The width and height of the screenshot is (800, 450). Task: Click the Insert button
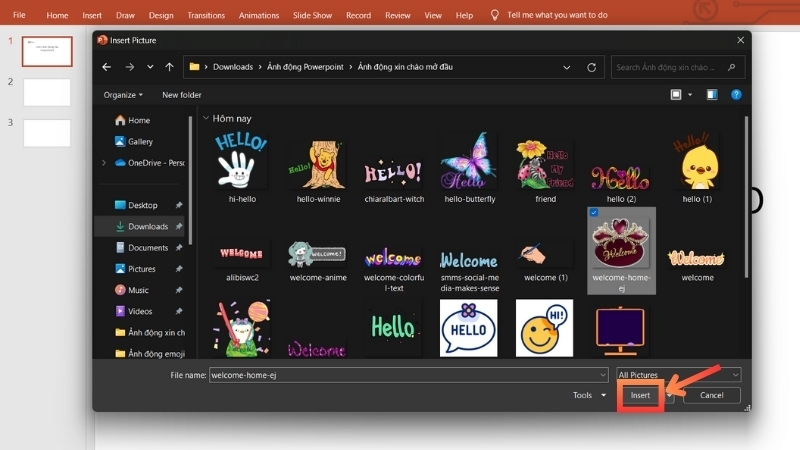click(640, 395)
